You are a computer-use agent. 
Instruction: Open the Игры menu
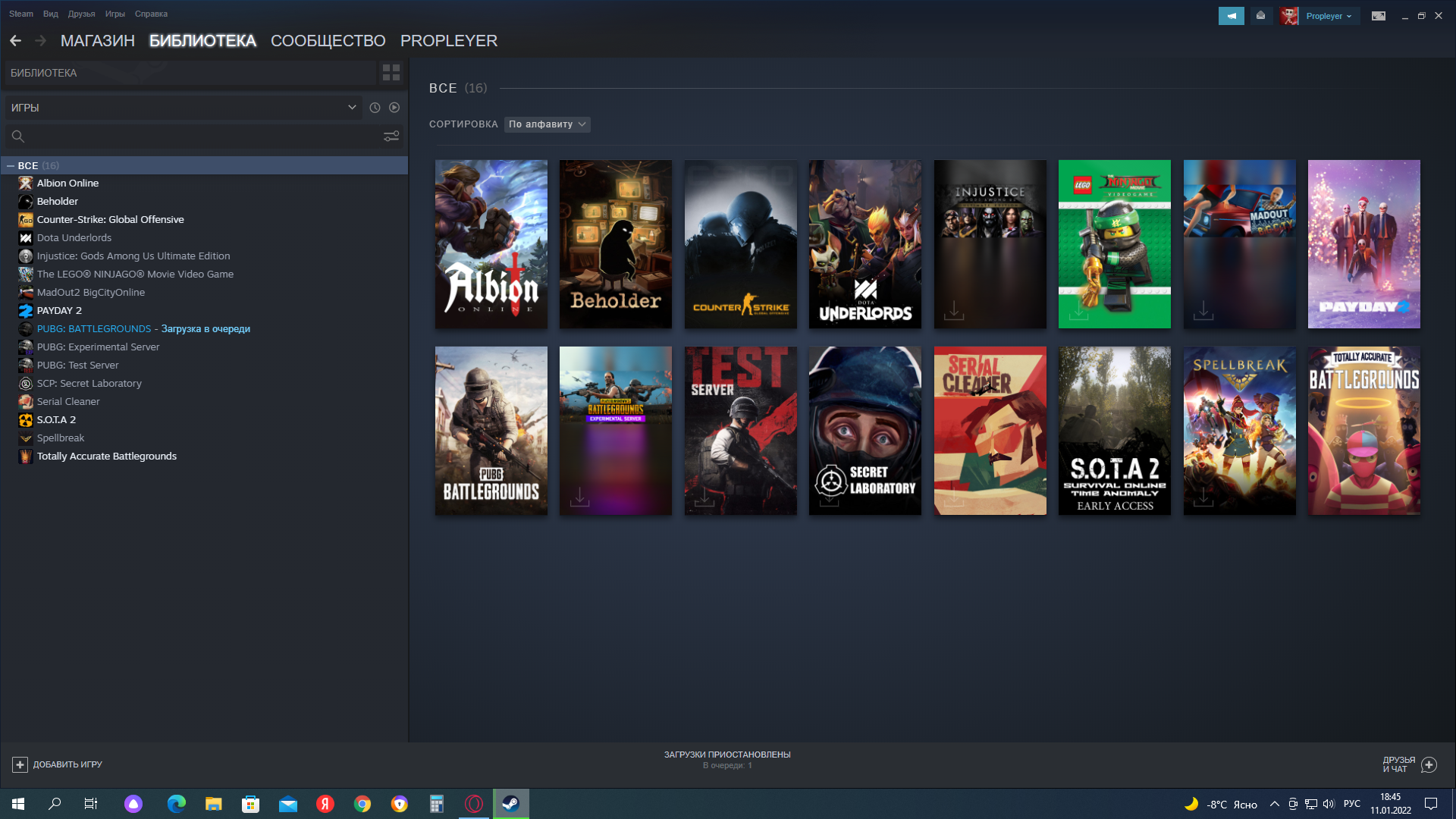click(115, 14)
